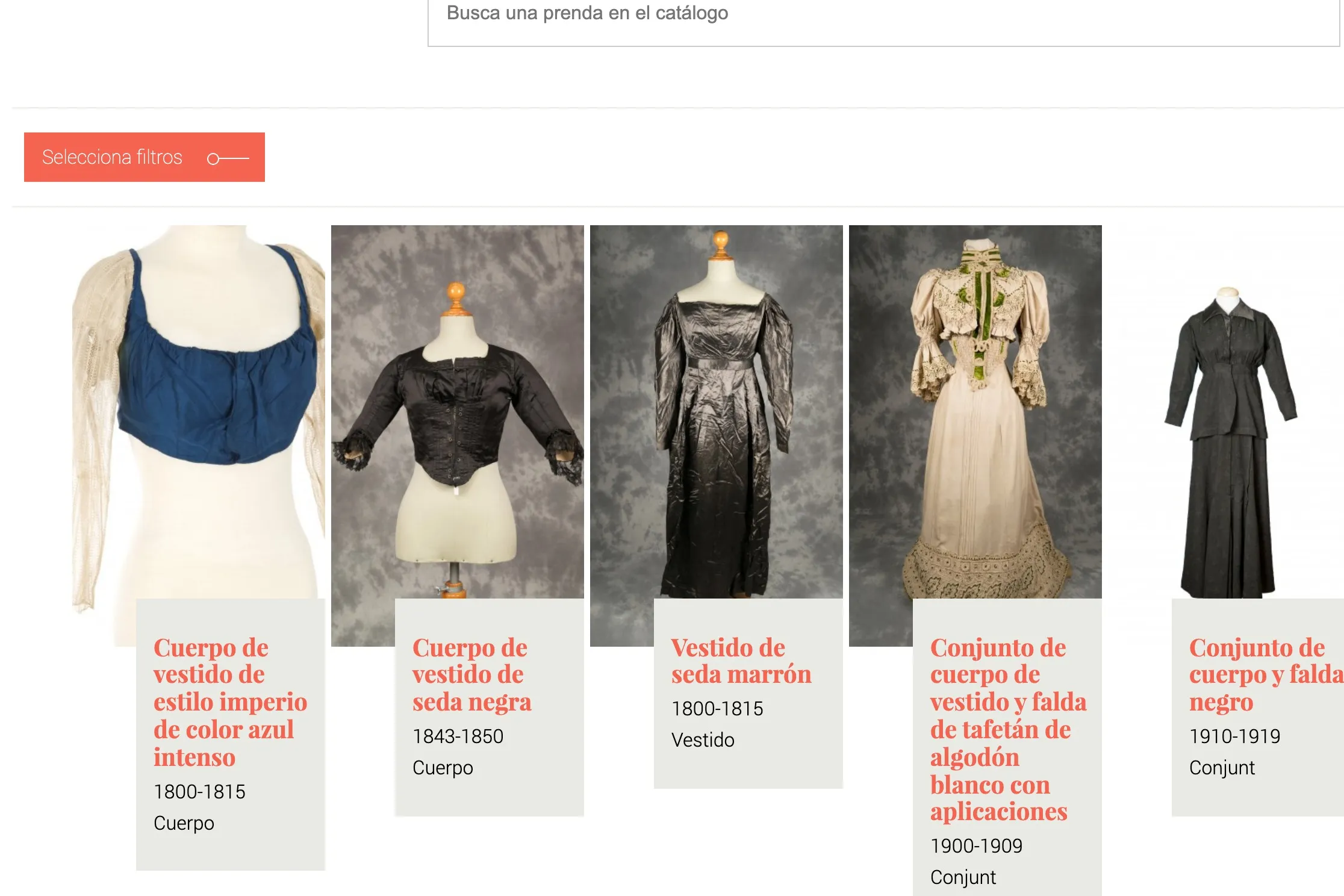Click the slider icon in filtros button
This screenshot has height=896, width=1344.
(228, 158)
